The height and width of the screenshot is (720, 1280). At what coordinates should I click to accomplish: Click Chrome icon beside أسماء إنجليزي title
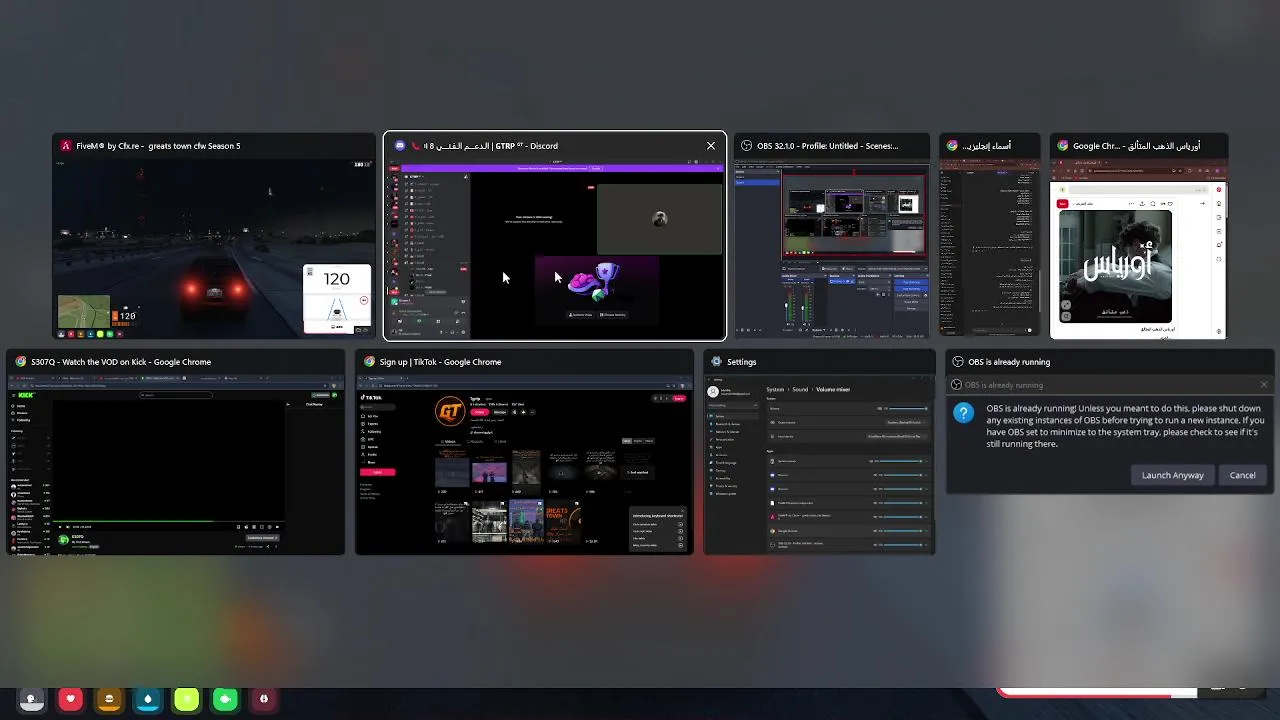(x=952, y=146)
